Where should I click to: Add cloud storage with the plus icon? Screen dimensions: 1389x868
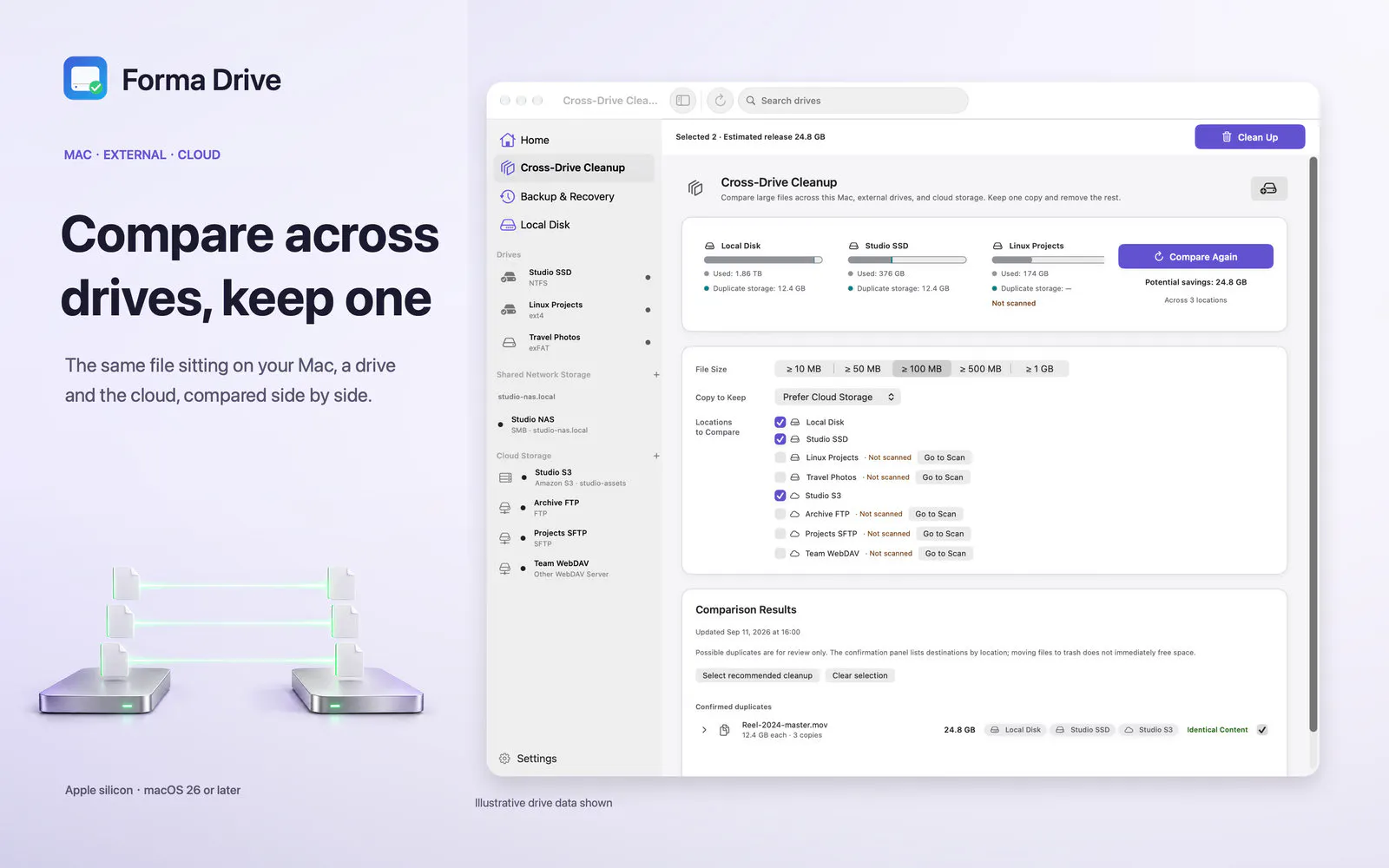[656, 456]
